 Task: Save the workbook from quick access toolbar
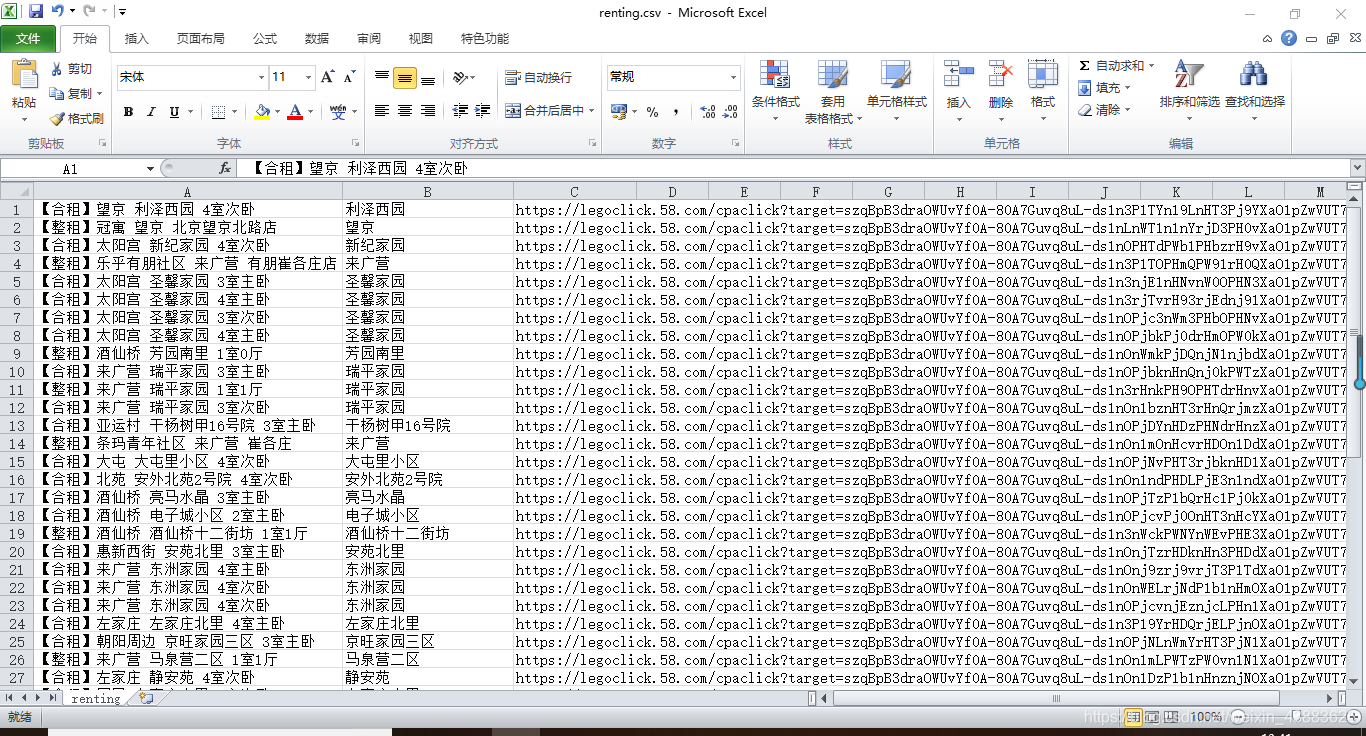(x=36, y=12)
